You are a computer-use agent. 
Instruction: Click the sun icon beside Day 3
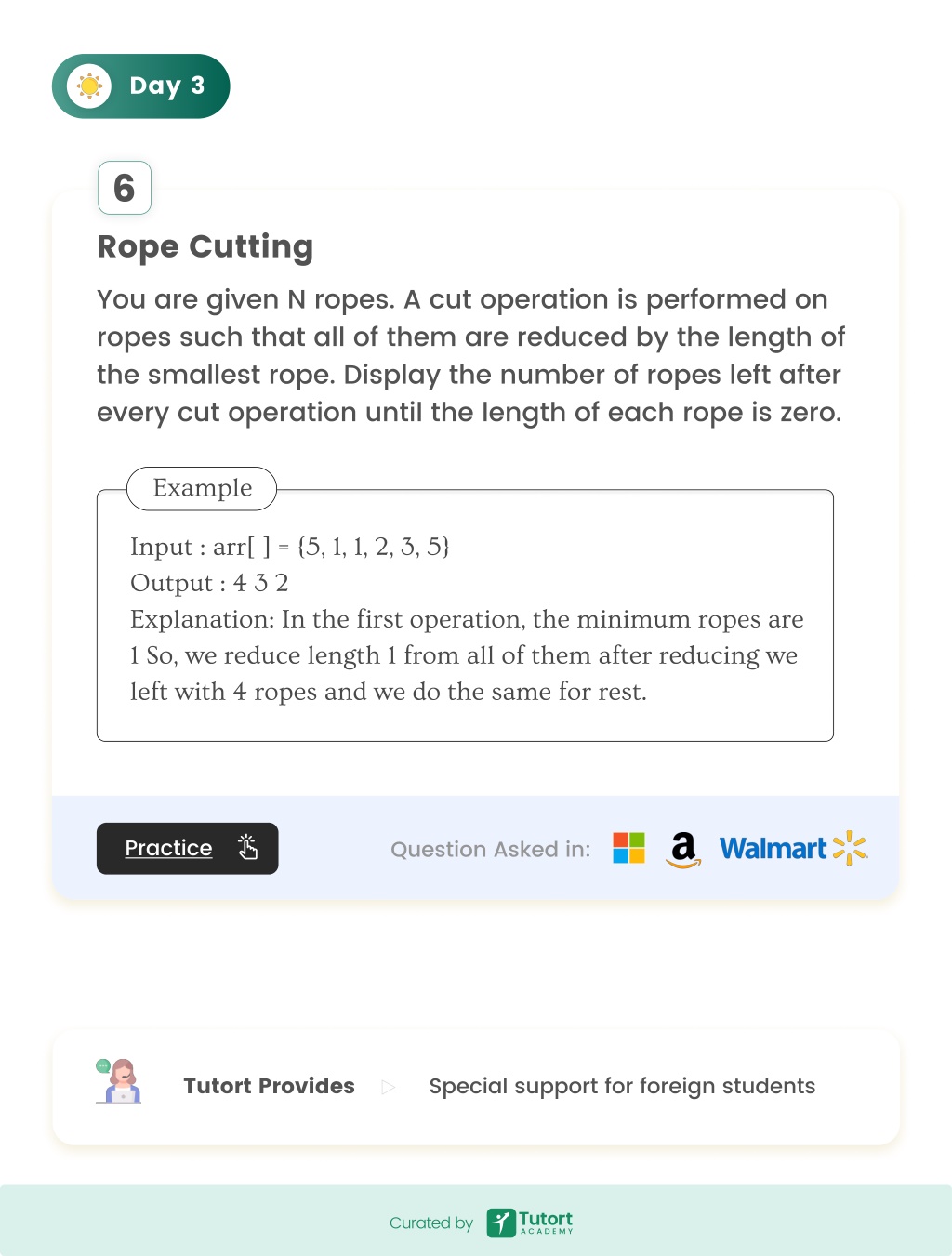click(x=89, y=86)
